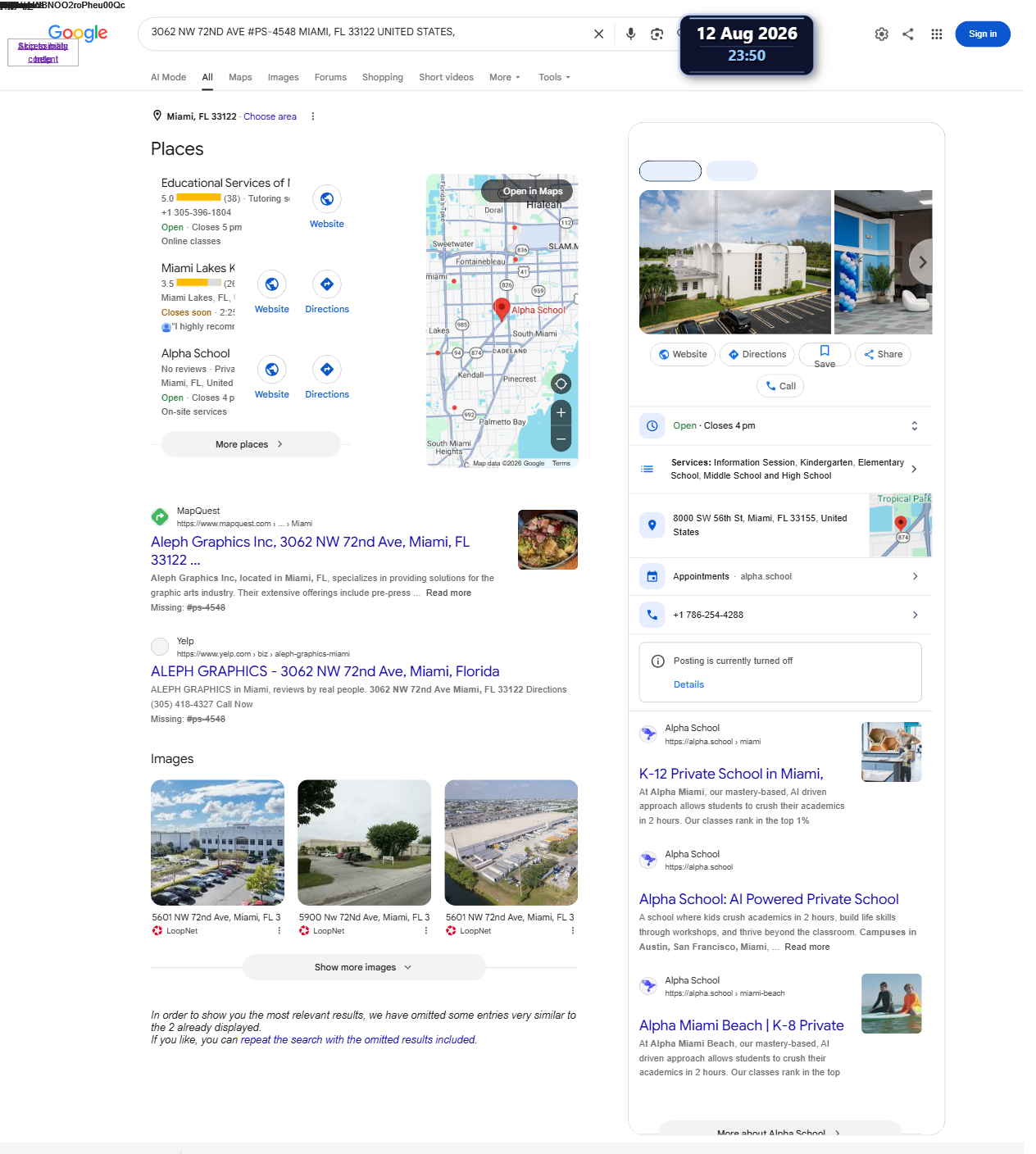Click Open in Maps on map
The height and width of the screenshot is (1154, 1036).
pos(527,191)
